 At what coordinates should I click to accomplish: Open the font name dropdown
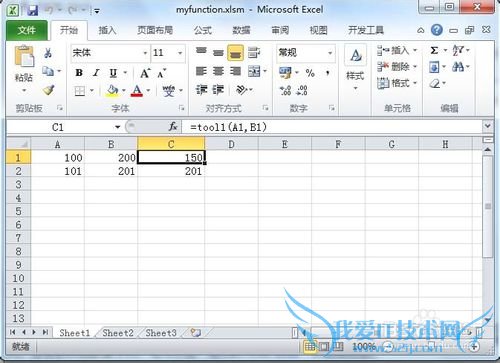coord(145,53)
